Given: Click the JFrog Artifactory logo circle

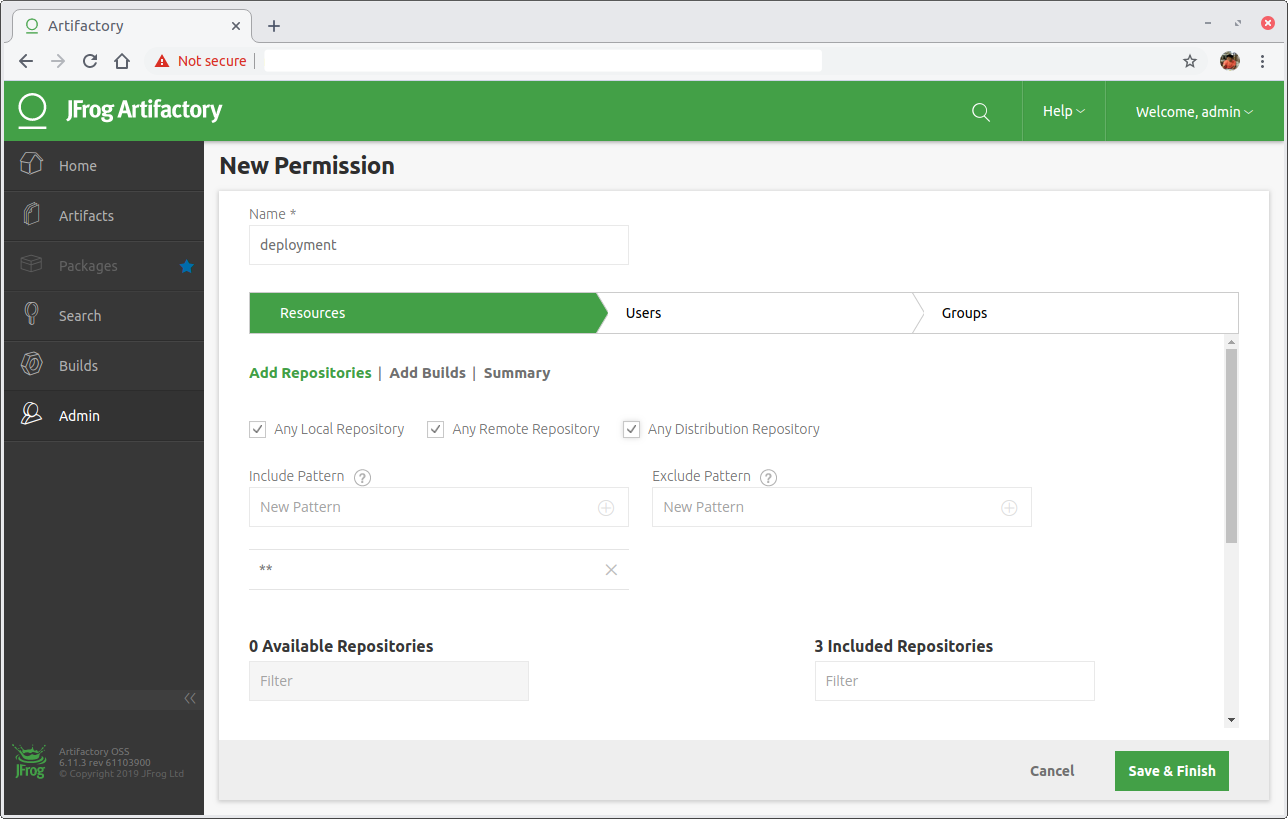Looking at the screenshot, I should pos(33,109).
